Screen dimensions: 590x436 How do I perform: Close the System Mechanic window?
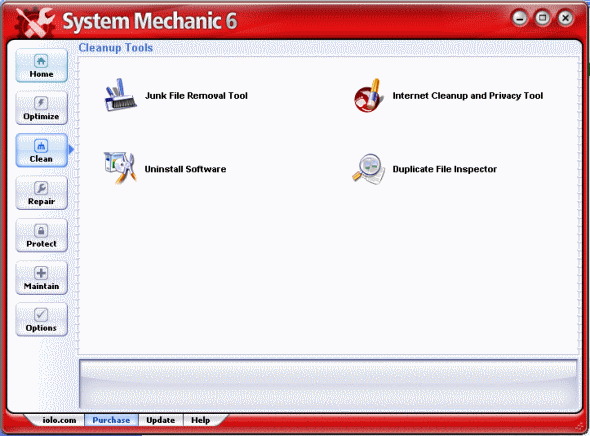(x=565, y=18)
